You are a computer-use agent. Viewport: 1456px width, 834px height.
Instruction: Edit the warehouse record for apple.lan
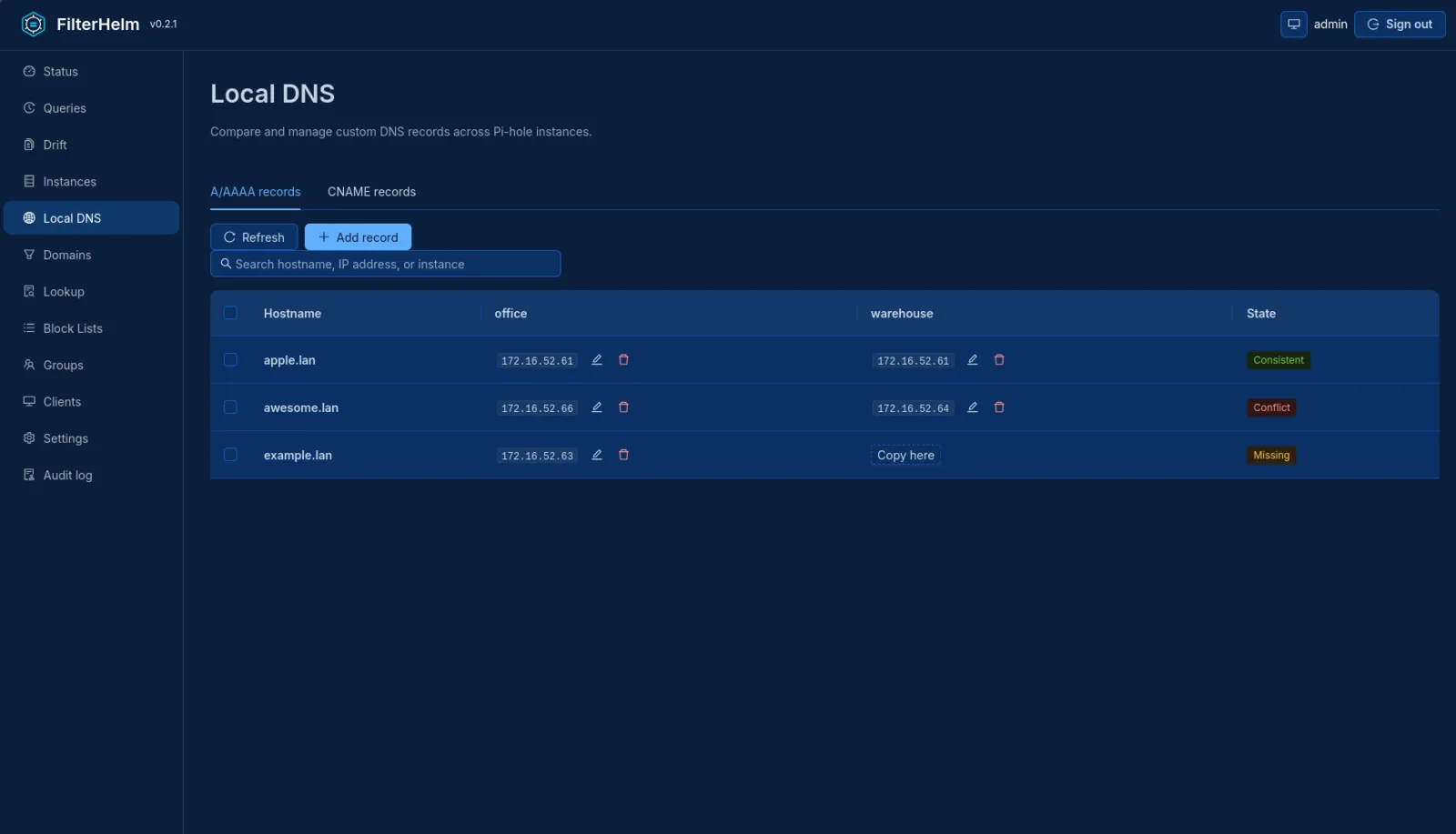(x=973, y=360)
